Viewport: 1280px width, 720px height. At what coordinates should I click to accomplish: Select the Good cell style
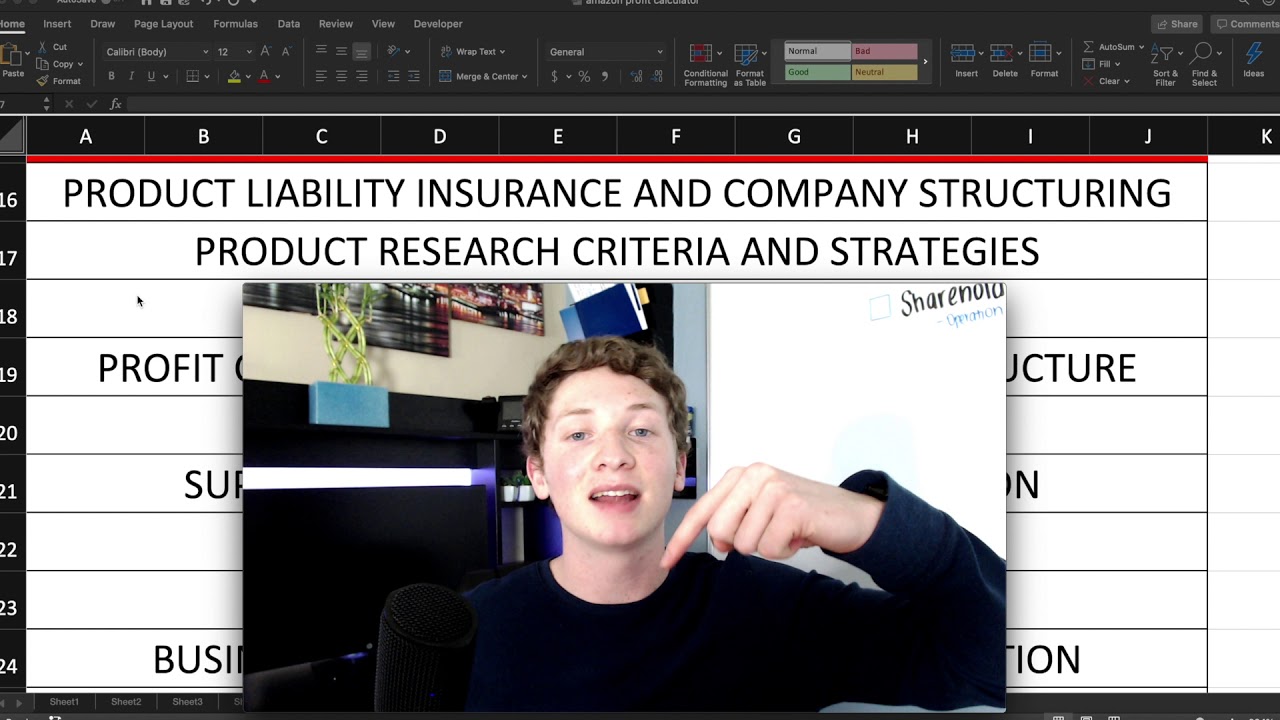coord(817,72)
